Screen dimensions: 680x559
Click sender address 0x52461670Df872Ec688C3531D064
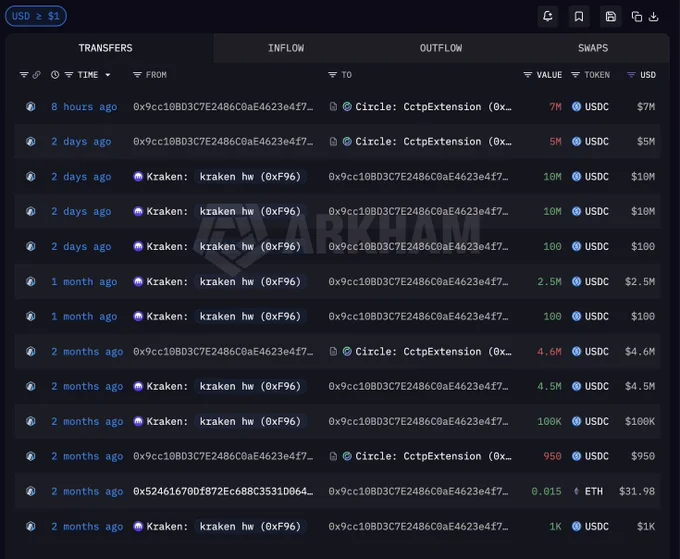[223, 491]
